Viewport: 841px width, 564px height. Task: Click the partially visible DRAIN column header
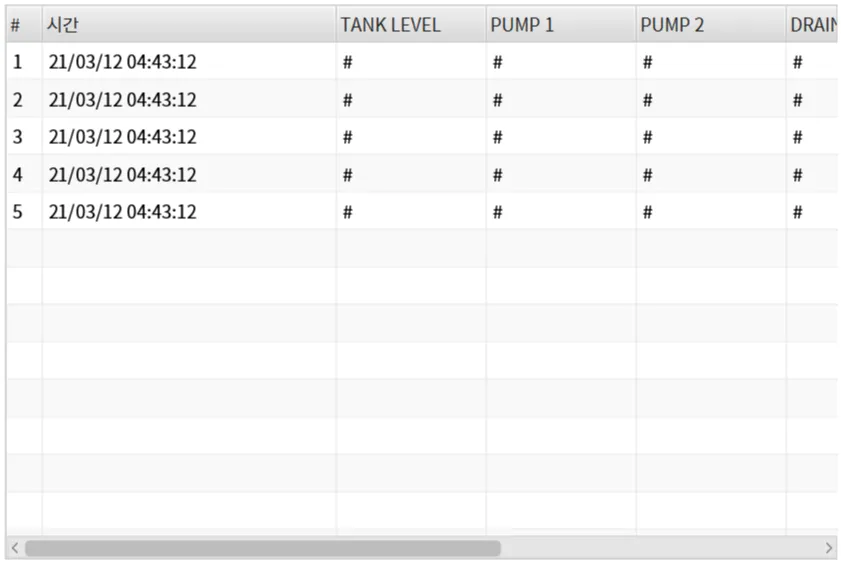tap(812, 25)
